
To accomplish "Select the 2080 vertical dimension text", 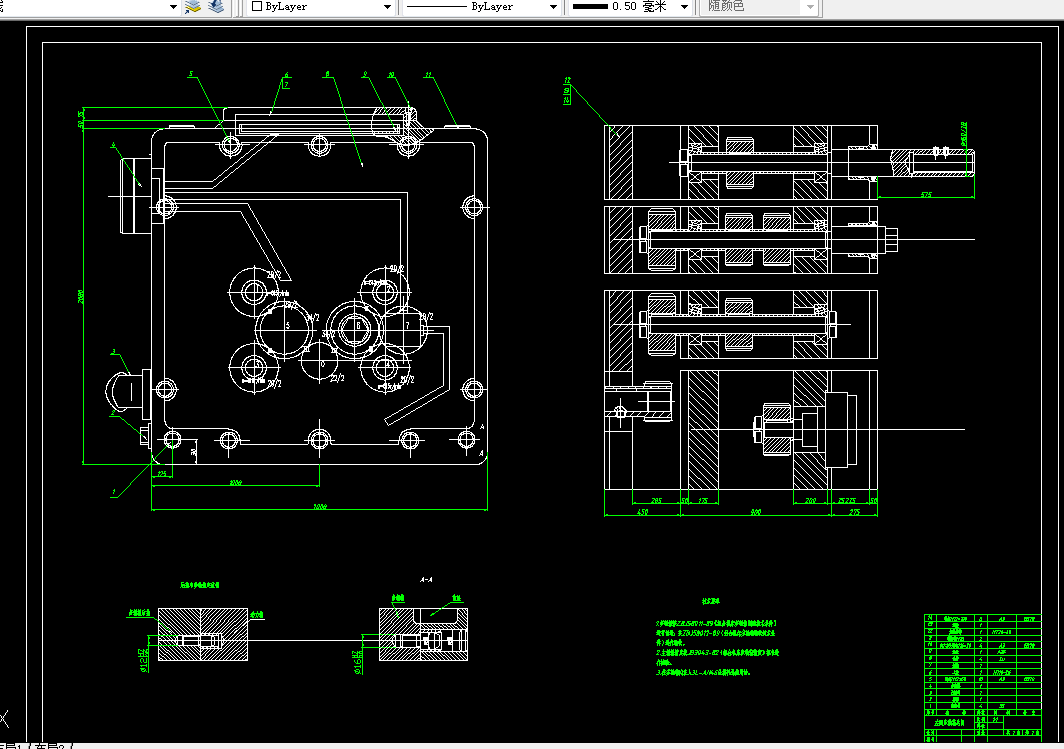I will [x=81, y=296].
